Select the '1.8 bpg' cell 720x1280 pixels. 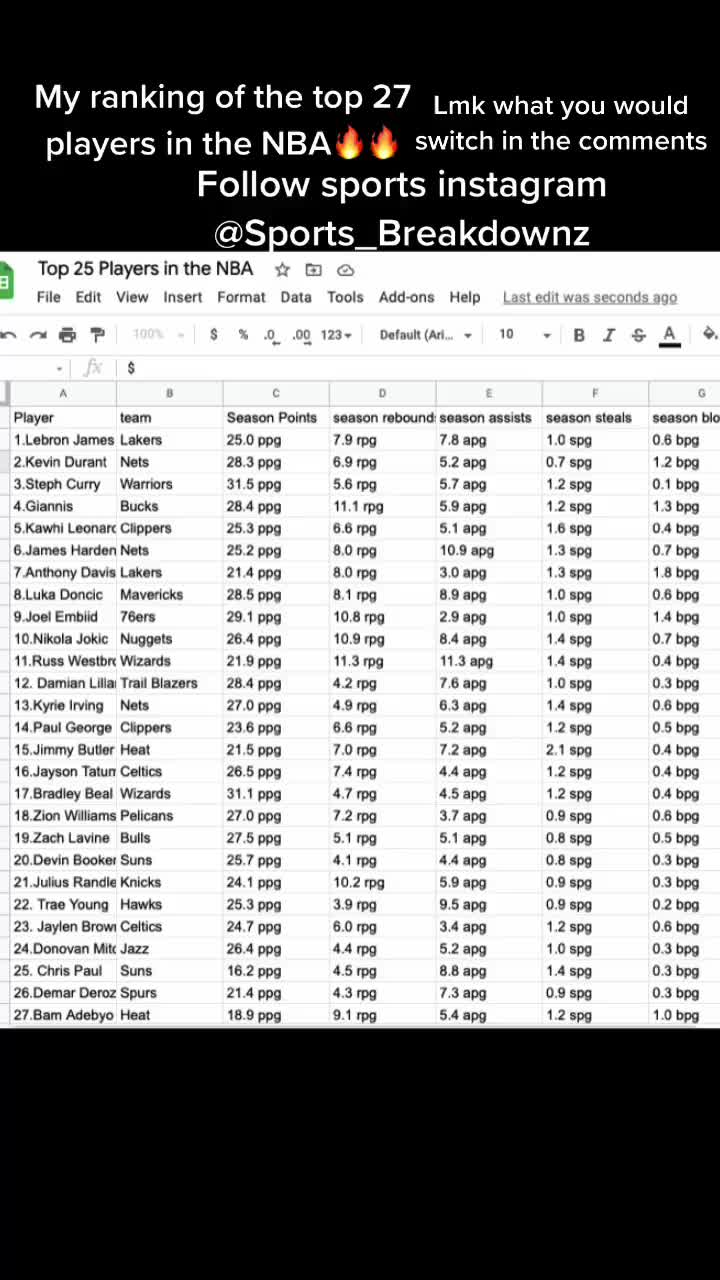[684, 572]
